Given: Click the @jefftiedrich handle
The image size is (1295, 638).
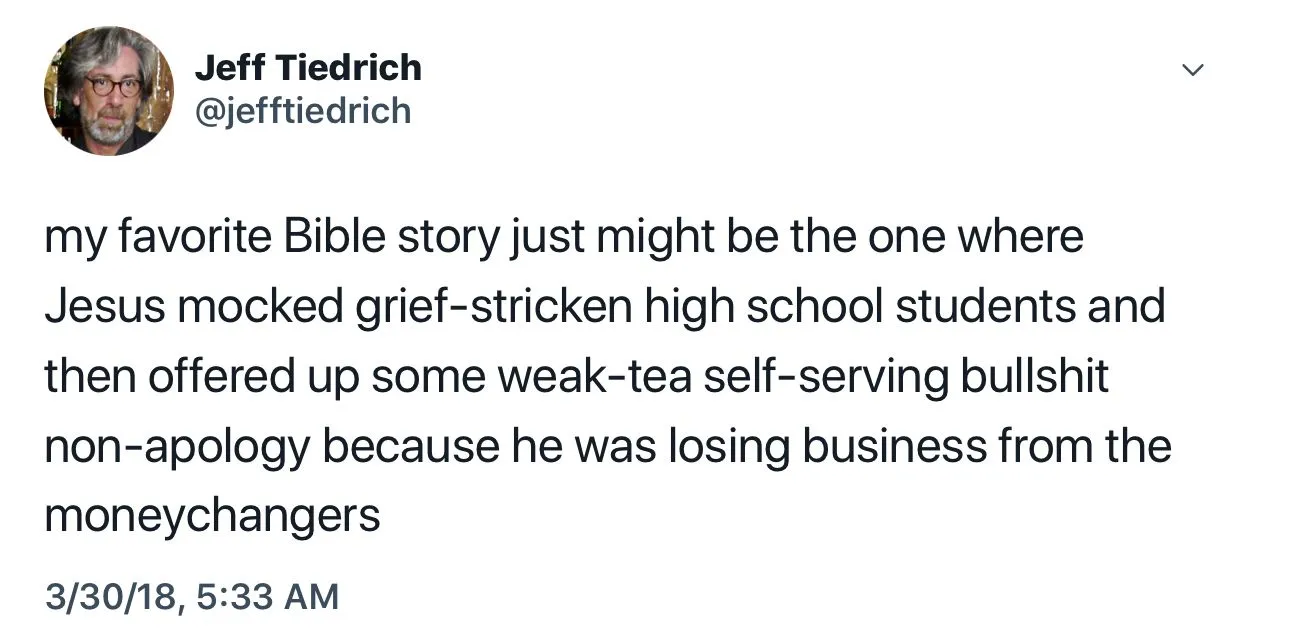Looking at the screenshot, I should 303,110.
